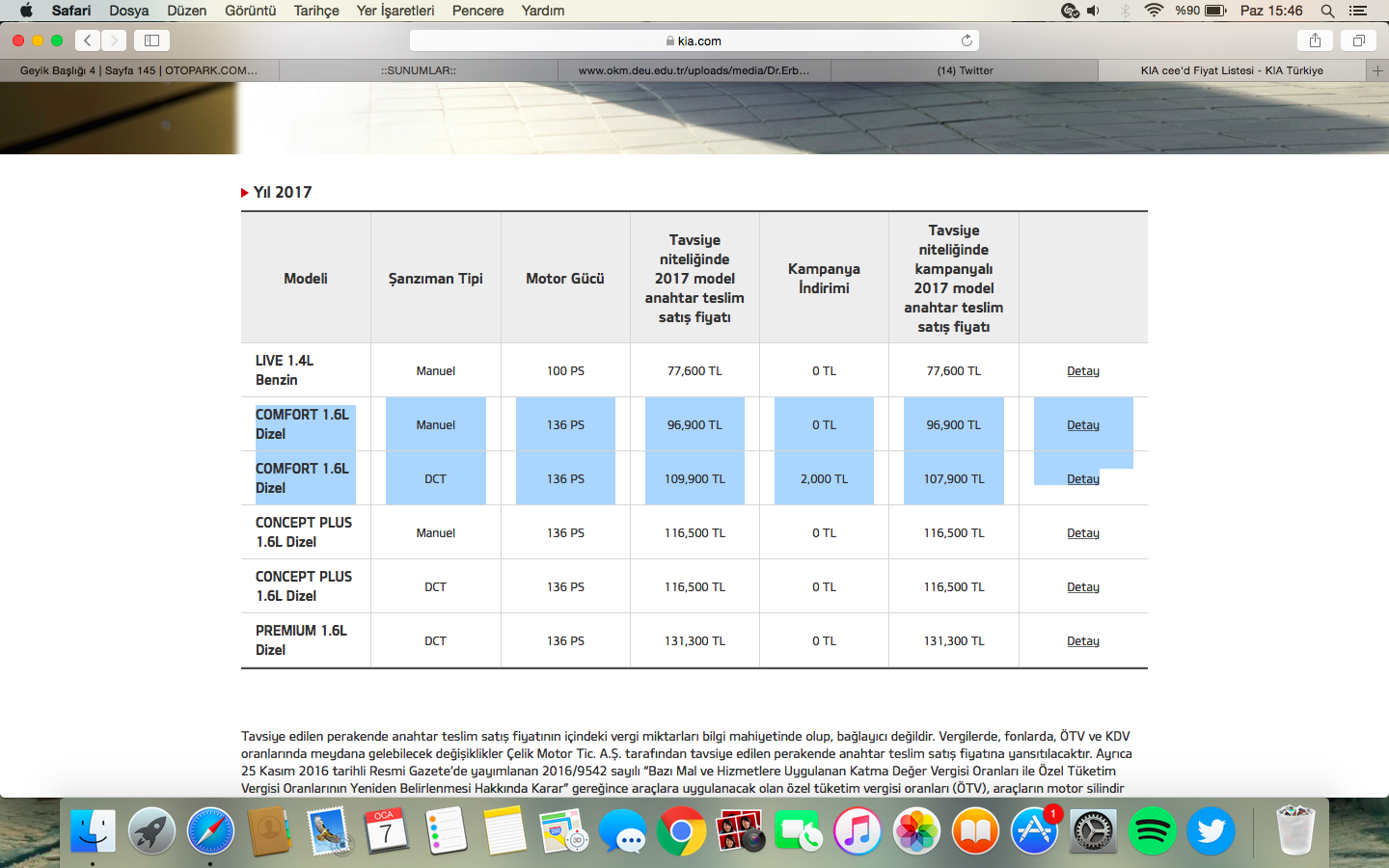Reload the kia.com page
The width and height of the screenshot is (1389, 868).
click(967, 41)
